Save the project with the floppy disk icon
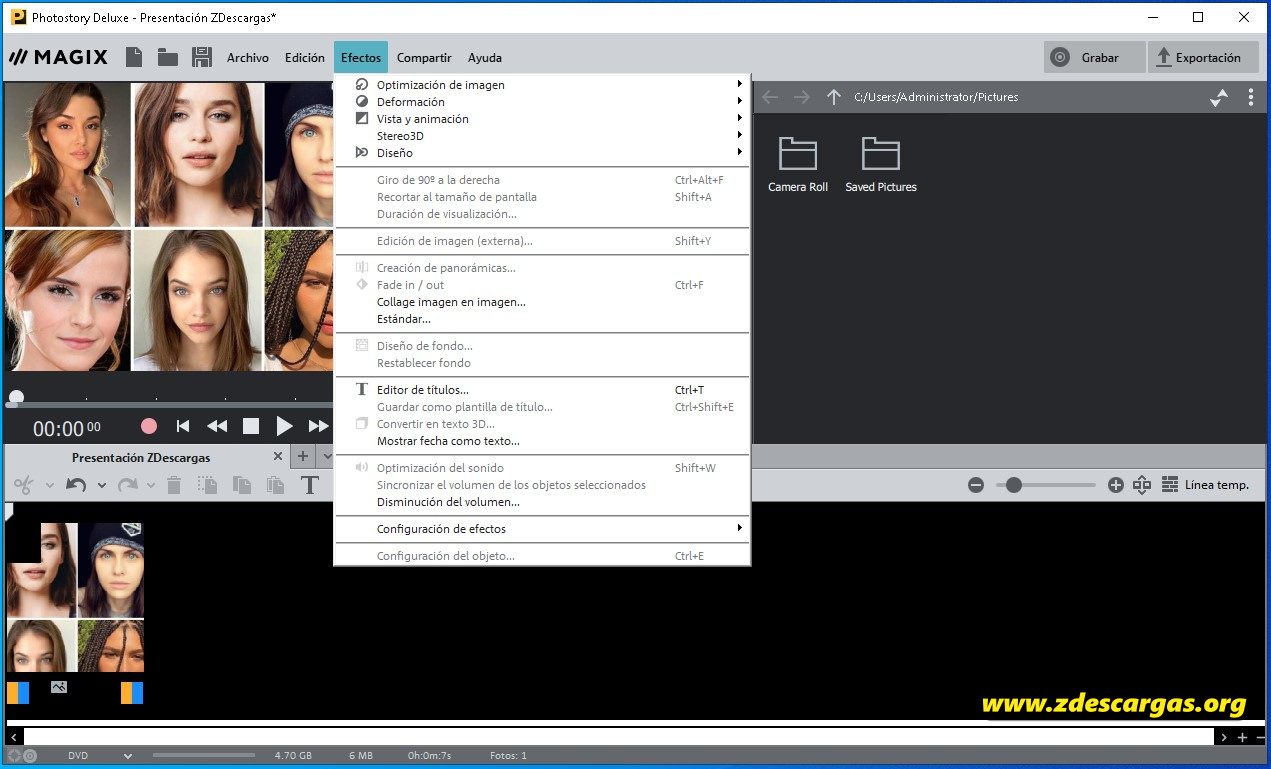This screenshot has width=1271, height=769. [201, 57]
